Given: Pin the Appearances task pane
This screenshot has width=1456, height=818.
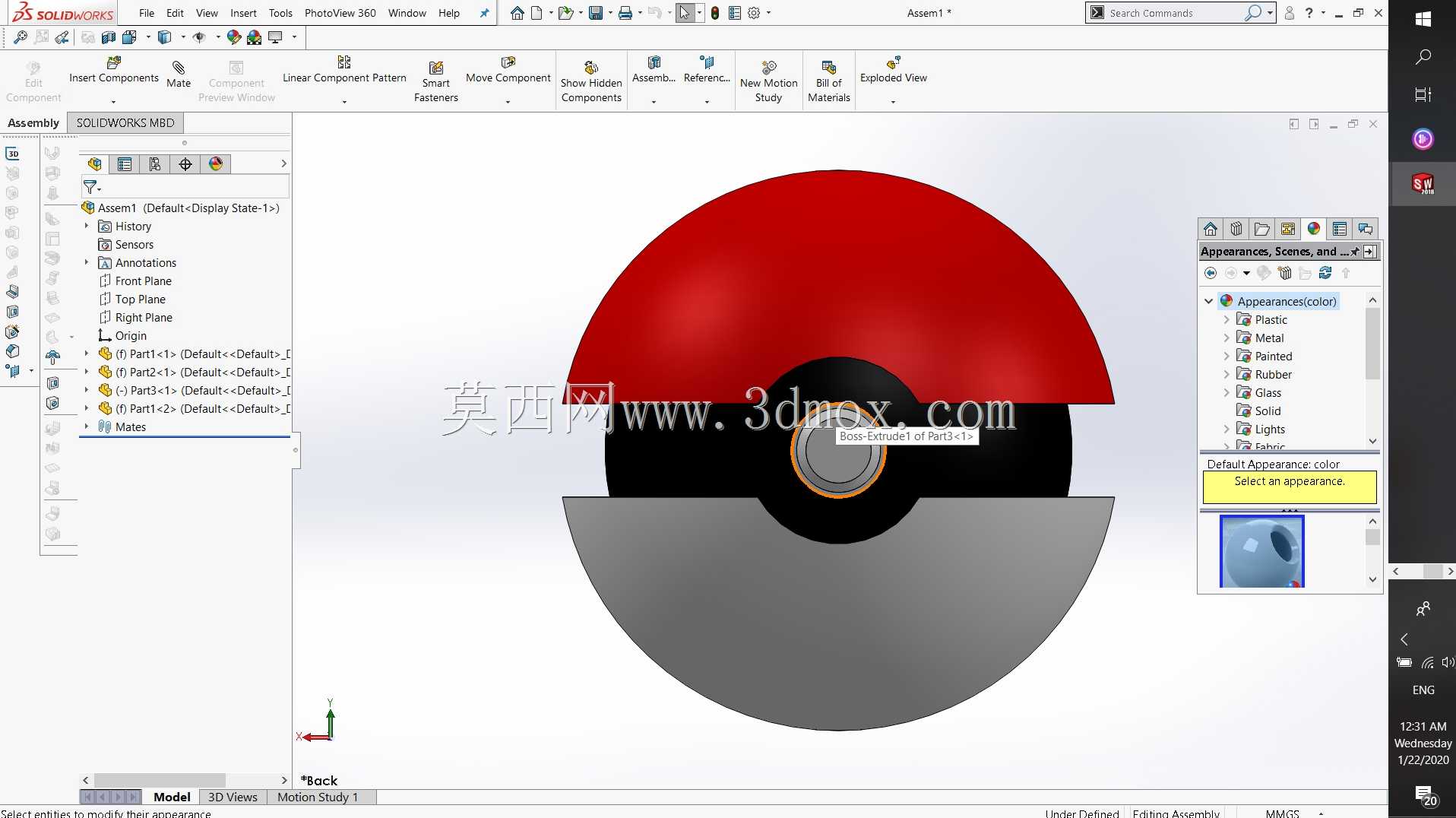Looking at the screenshot, I should point(1355,252).
